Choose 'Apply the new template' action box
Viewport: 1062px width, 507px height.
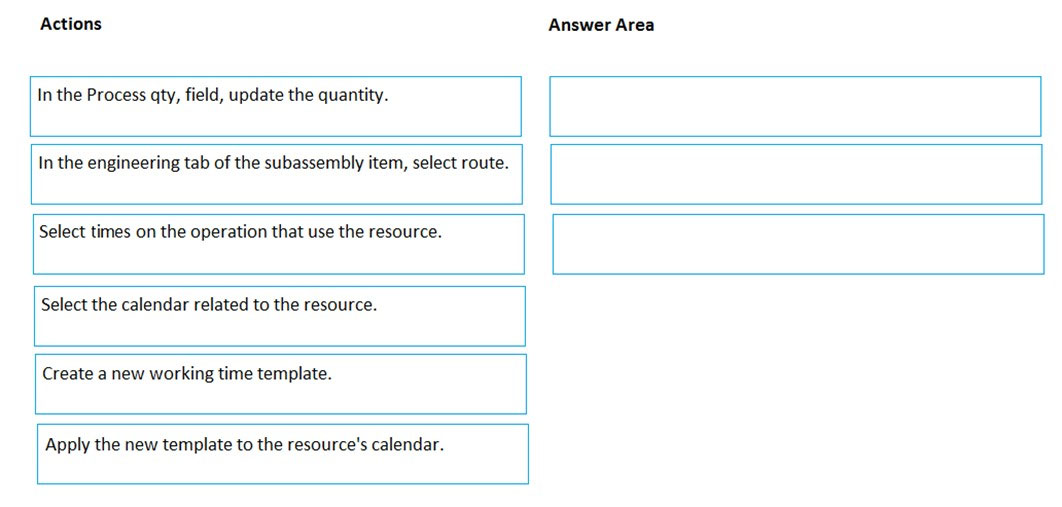pyautogui.click(x=282, y=454)
